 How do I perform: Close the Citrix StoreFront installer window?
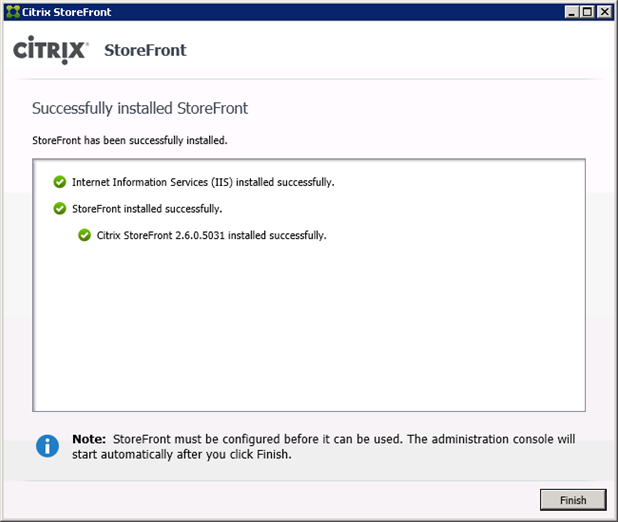point(604,11)
